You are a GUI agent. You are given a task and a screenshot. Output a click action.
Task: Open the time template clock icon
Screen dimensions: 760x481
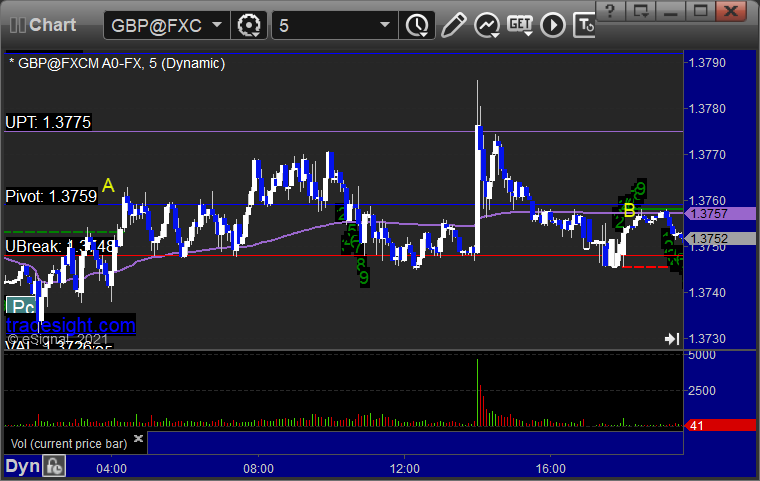[417, 25]
